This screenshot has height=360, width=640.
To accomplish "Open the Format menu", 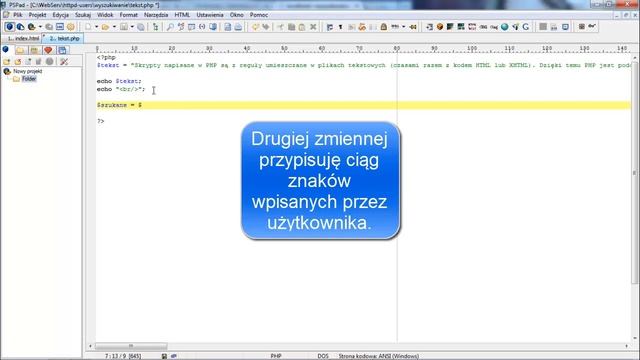I will (x=129, y=15).
